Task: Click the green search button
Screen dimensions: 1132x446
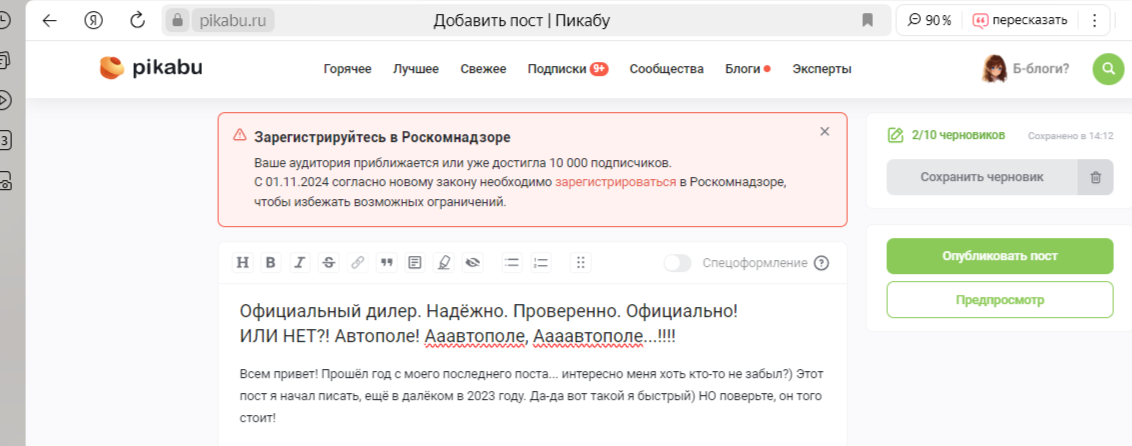Action: coord(1108,69)
